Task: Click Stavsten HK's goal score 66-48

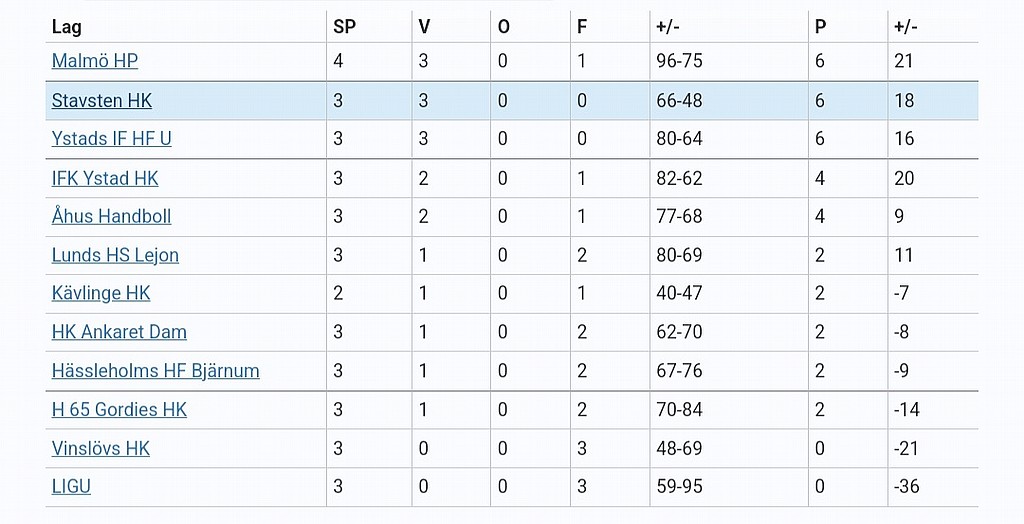Action: coord(679,101)
